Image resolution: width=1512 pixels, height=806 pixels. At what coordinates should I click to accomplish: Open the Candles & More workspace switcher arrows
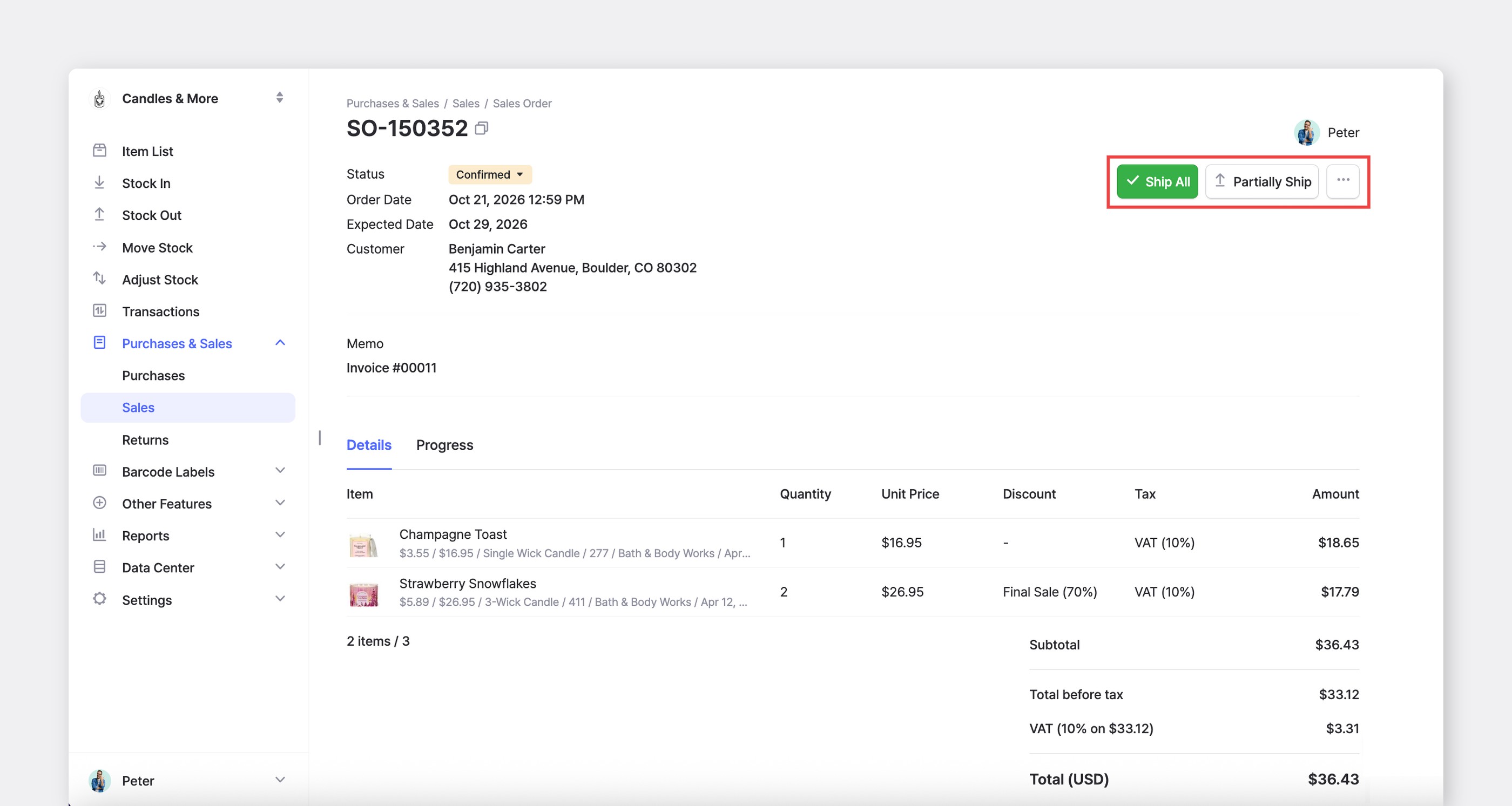(280, 97)
